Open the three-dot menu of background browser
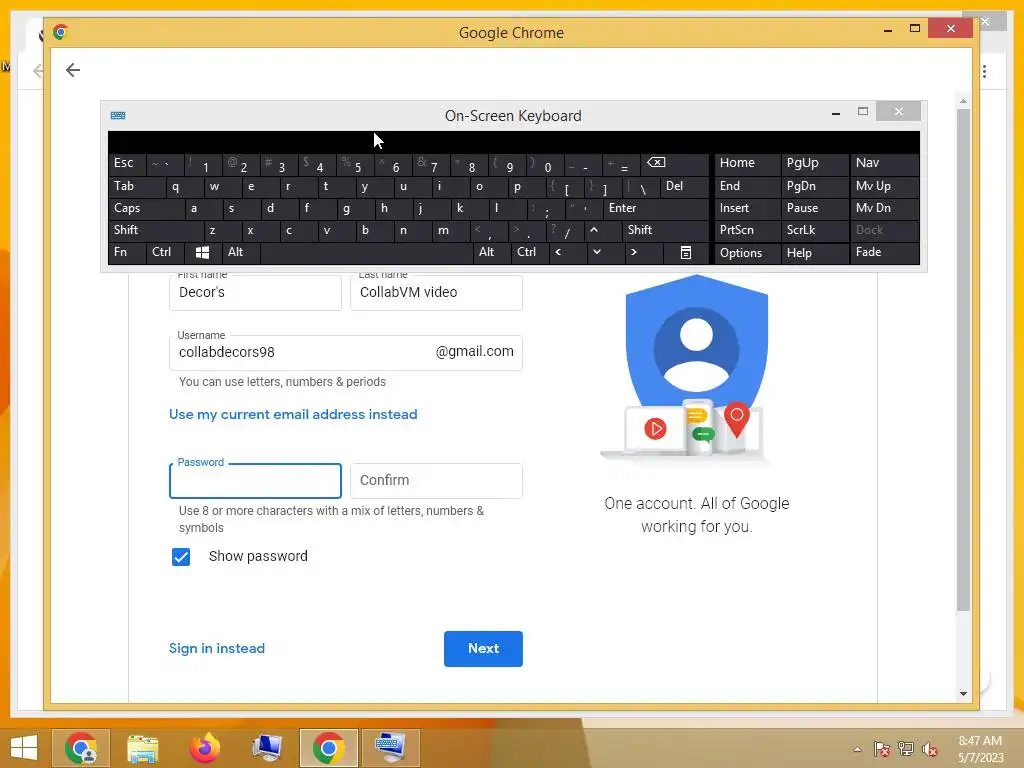The width and height of the screenshot is (1024, 768). pos(984,71)
